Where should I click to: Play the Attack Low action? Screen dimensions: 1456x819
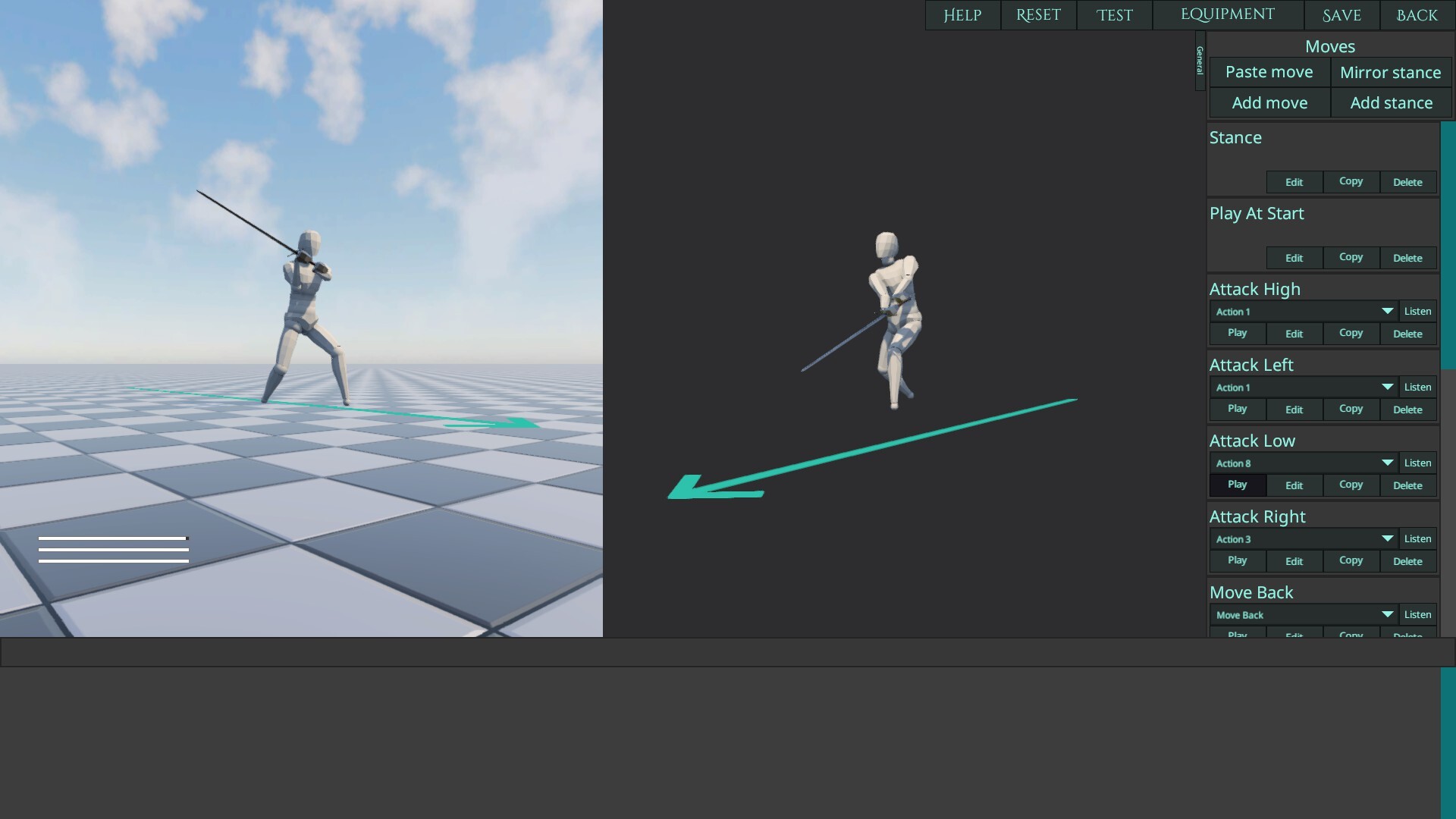click(1237, 485)
